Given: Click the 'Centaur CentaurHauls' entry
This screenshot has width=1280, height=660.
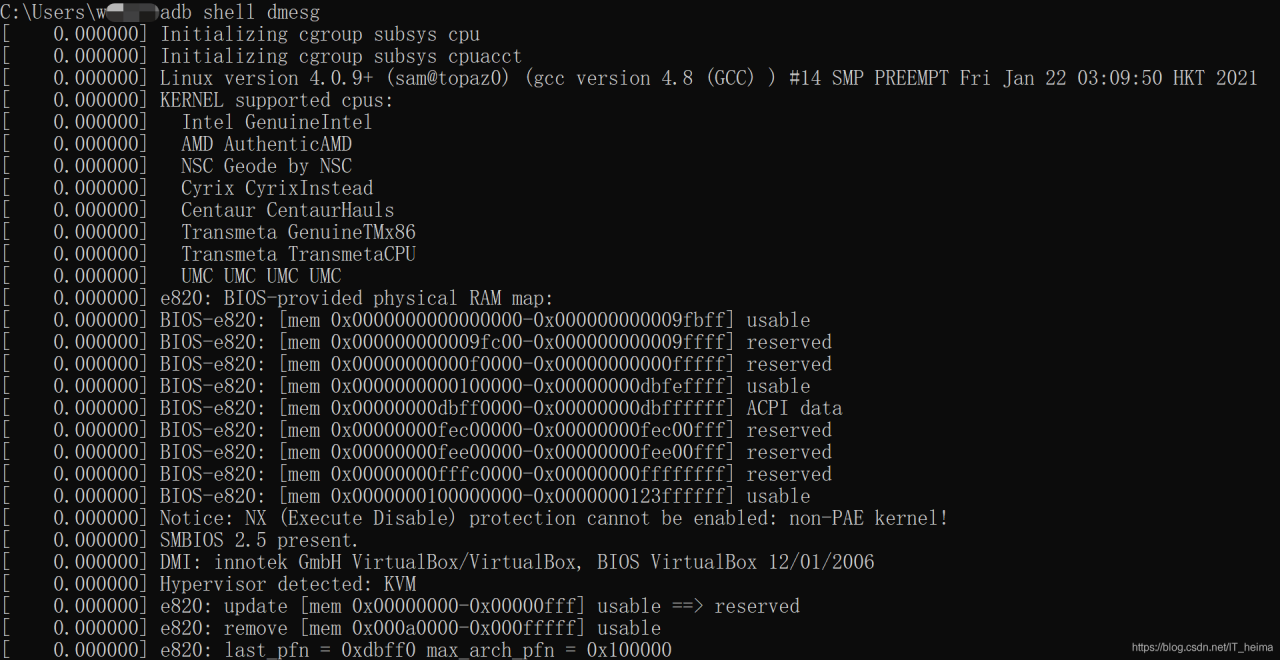Looking at the screenshot, I should click(x=287, y=210).
